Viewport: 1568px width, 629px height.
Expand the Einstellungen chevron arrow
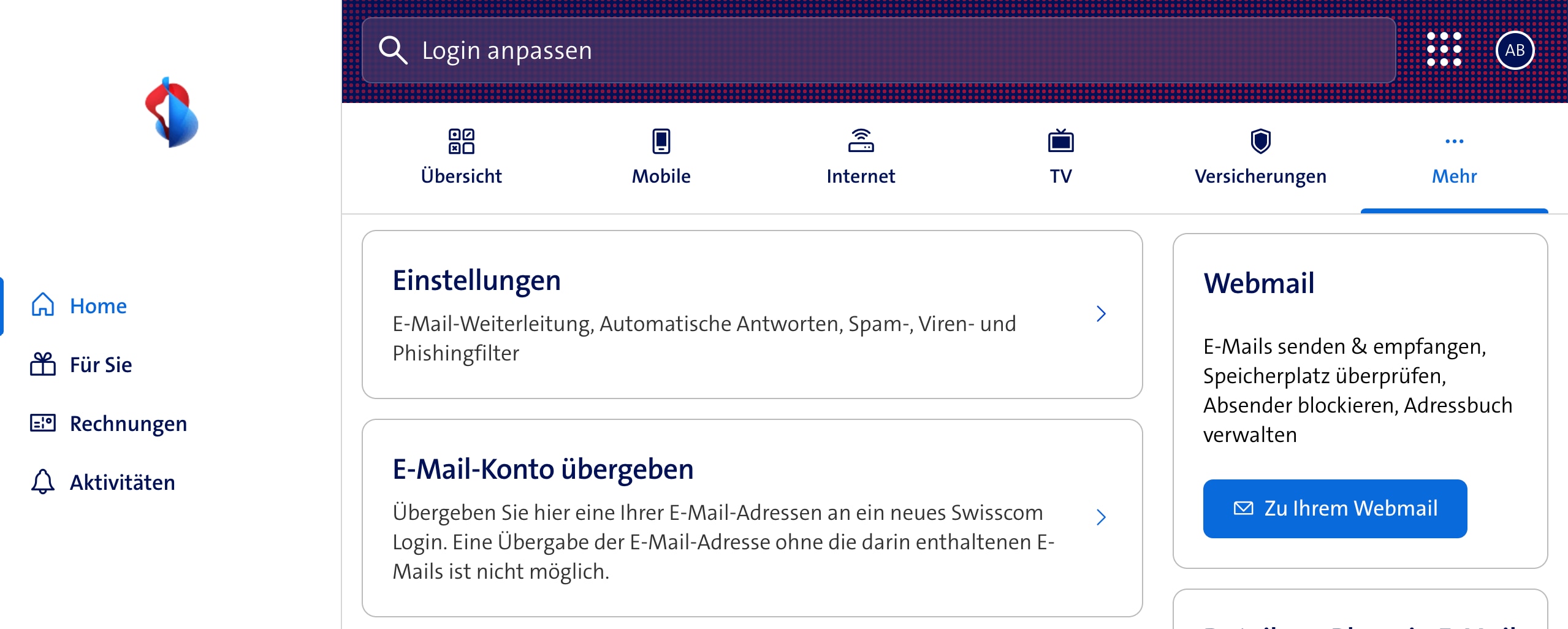[x=1101, y=314]
